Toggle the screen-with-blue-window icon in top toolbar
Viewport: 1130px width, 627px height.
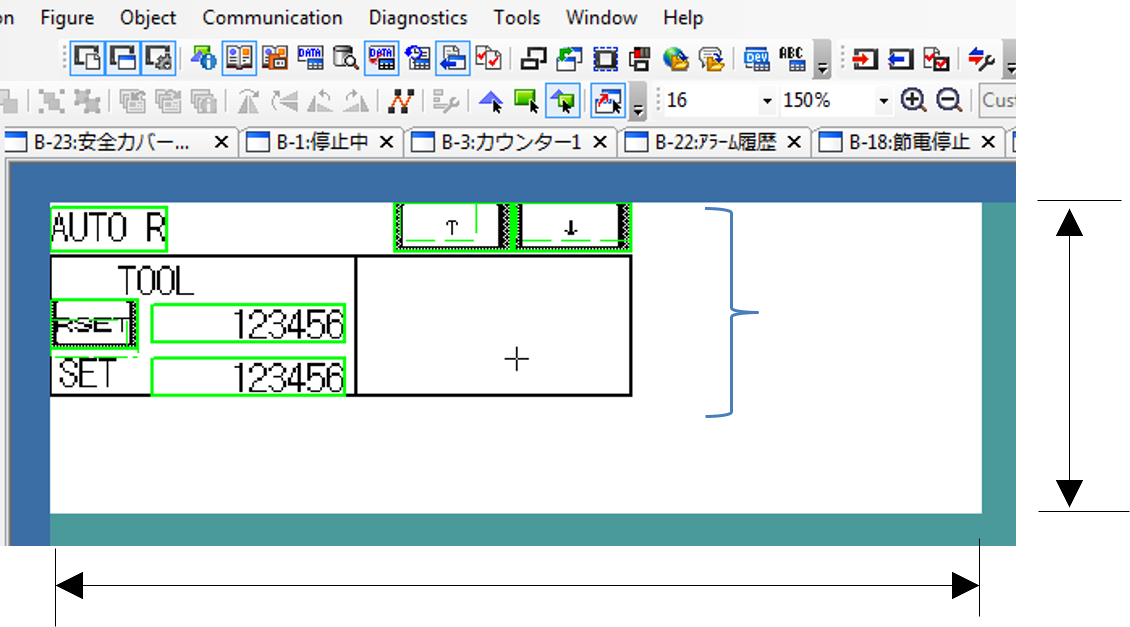tap(123, 58)
